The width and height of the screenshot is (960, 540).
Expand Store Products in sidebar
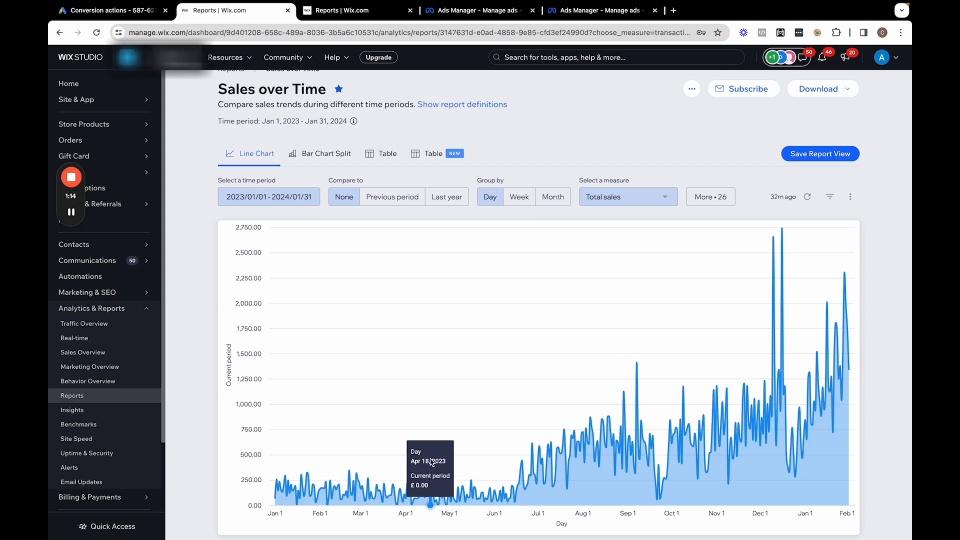[103, 124]
